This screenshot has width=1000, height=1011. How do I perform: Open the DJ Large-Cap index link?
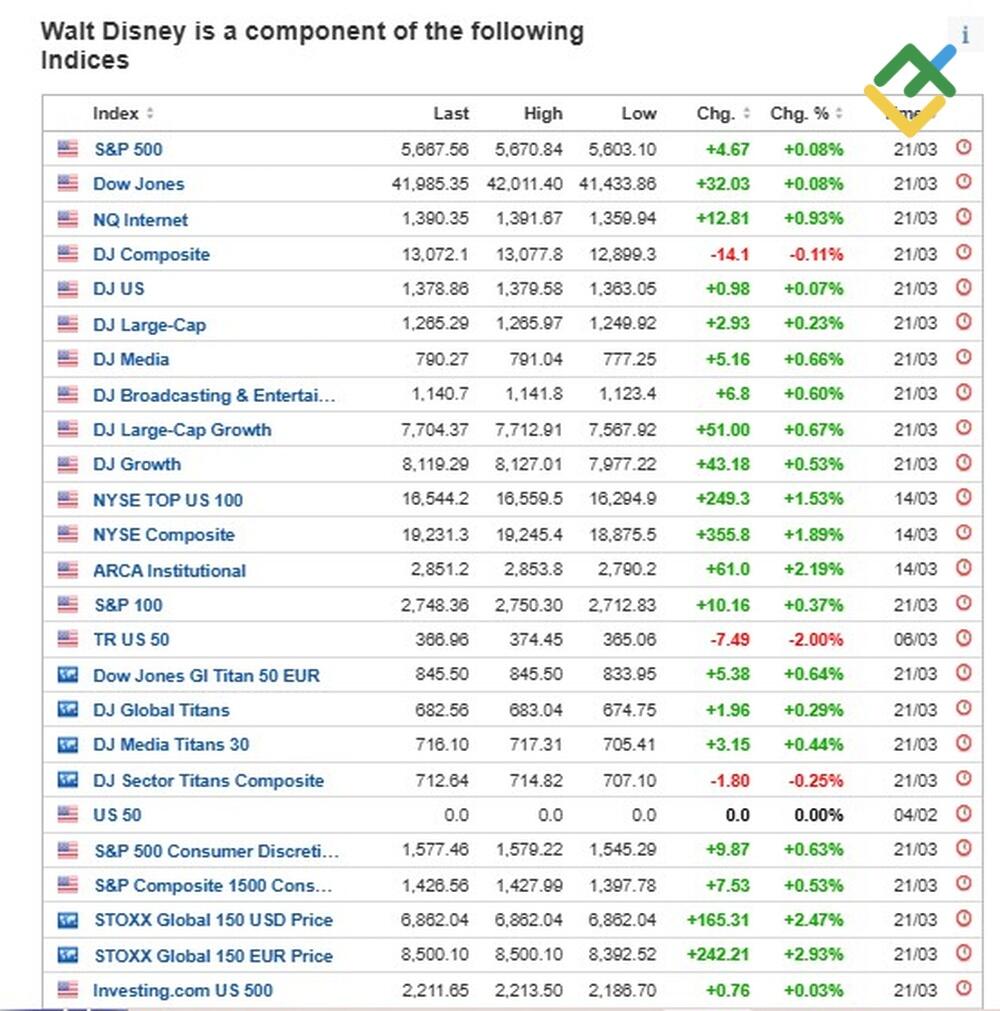[x=150, y=324]
